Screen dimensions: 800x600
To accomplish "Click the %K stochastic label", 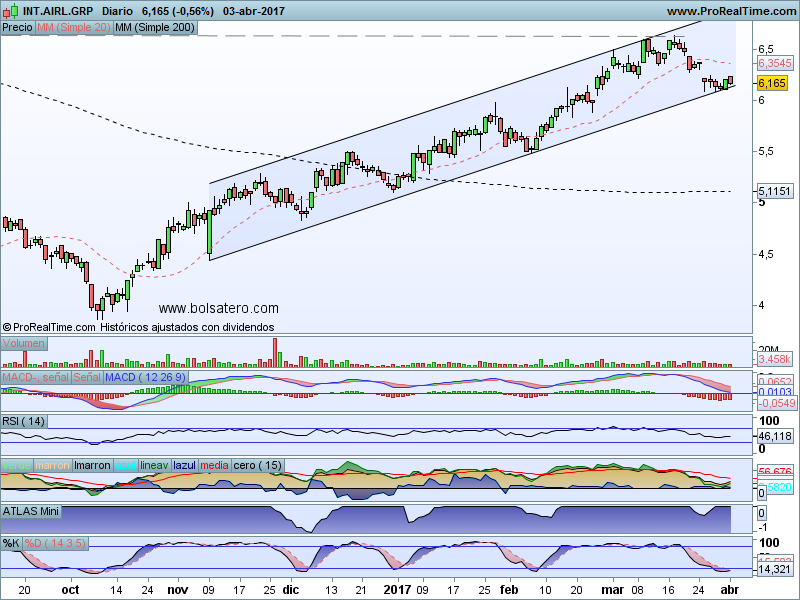I will [11, 544].
